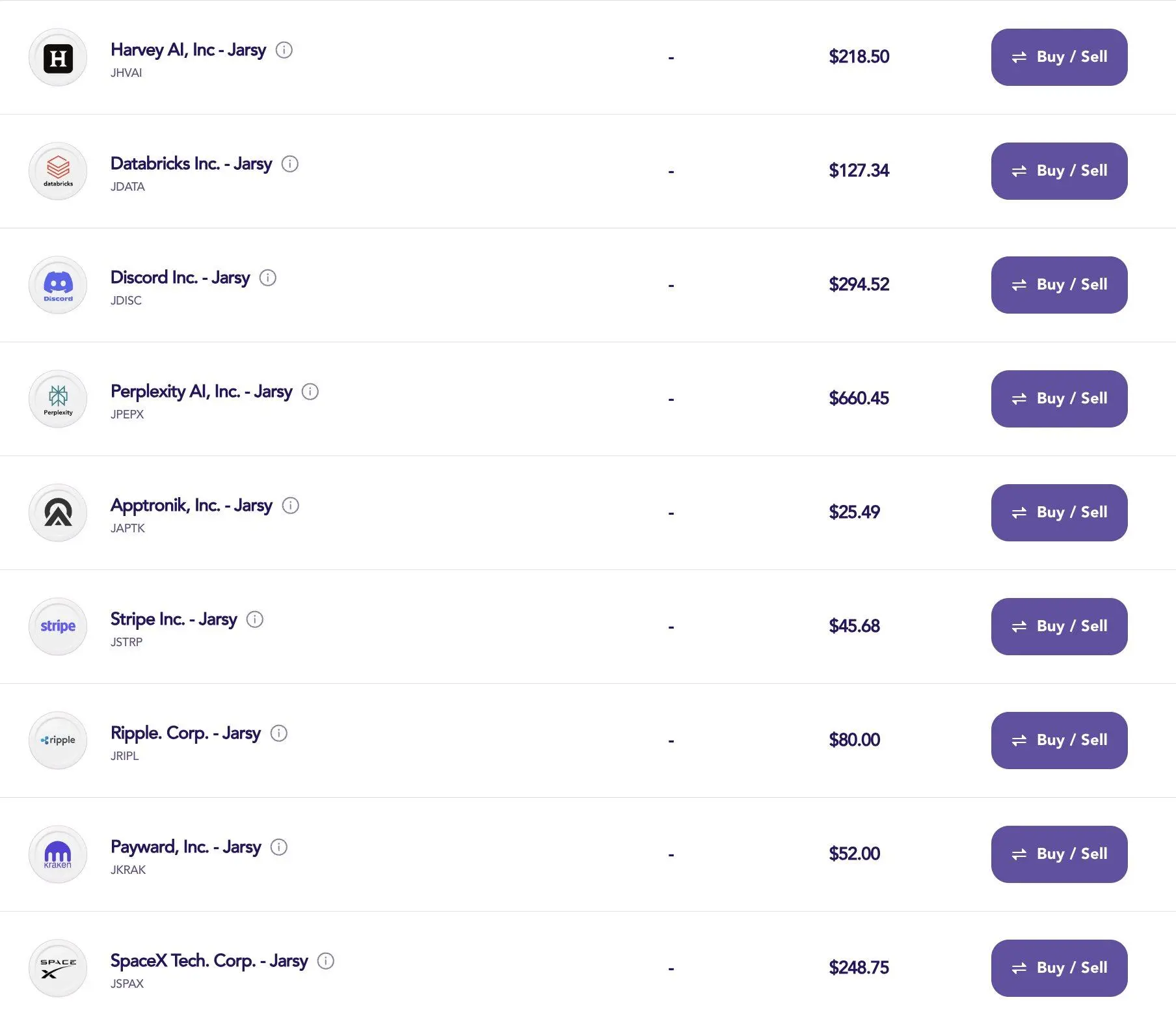Open Buy / Sell for Stripe Inc.
Viewport: 1176px width, 1019px height.
coord(1059,627)
